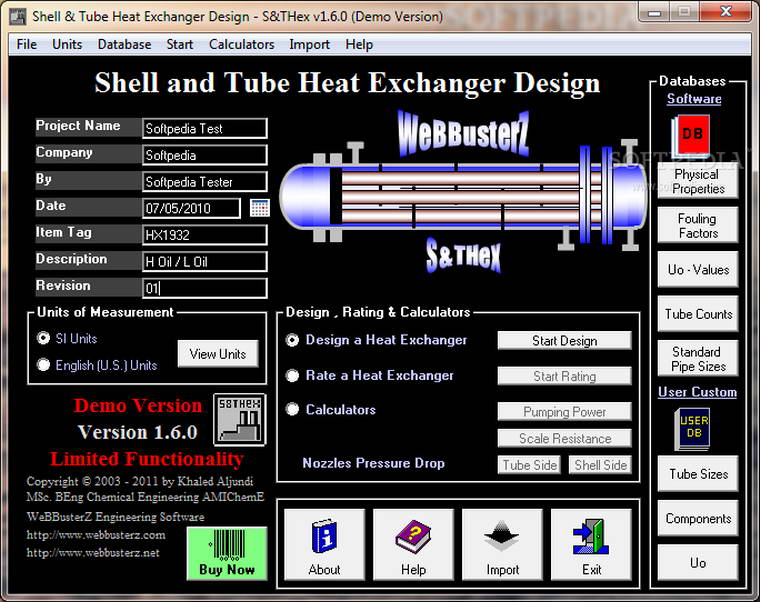This screenshot has width=760, height=602.
Task: Open the Import menu
Action: [x=309, y=45]
